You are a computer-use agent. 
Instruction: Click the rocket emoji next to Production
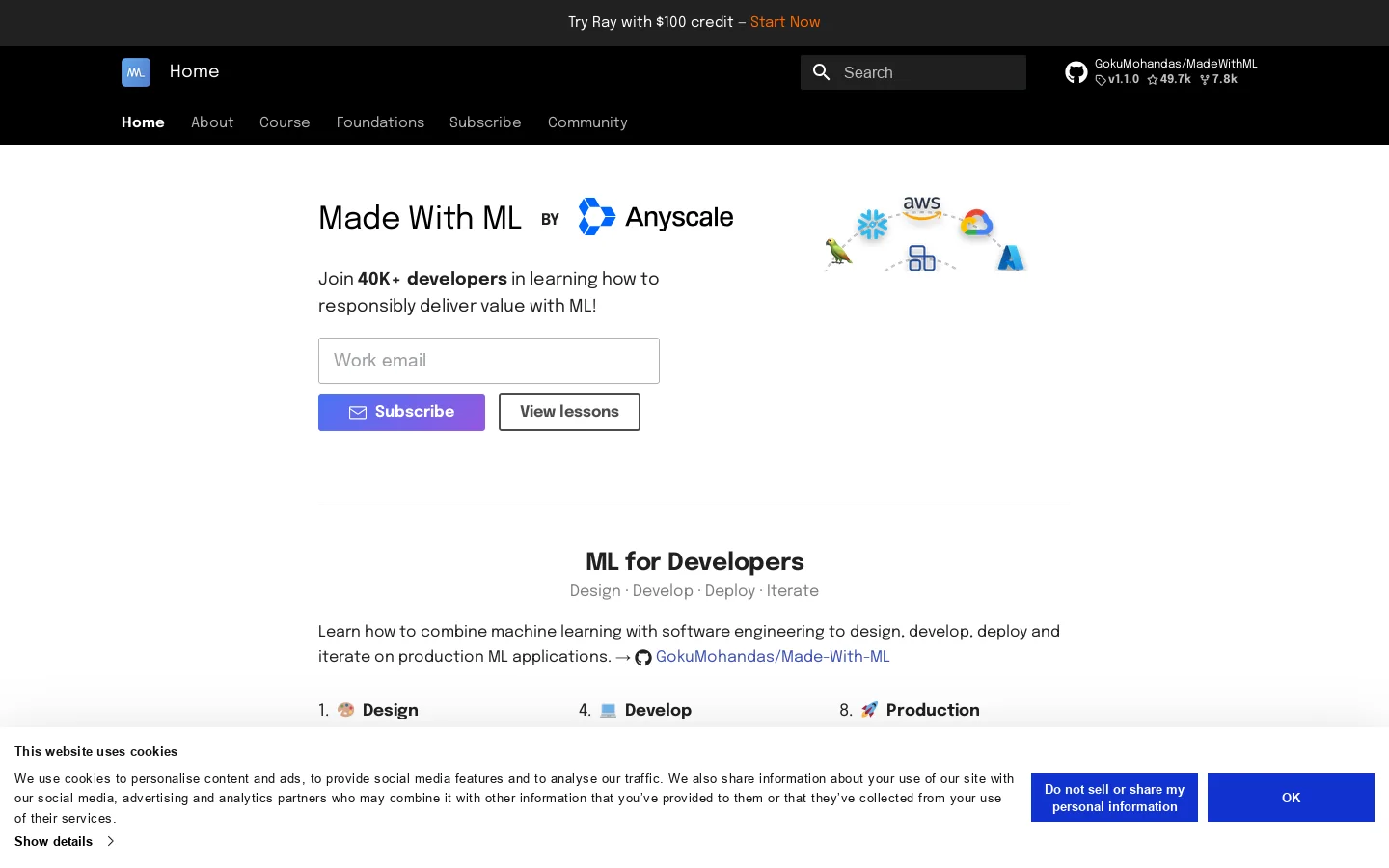[869, 710]
